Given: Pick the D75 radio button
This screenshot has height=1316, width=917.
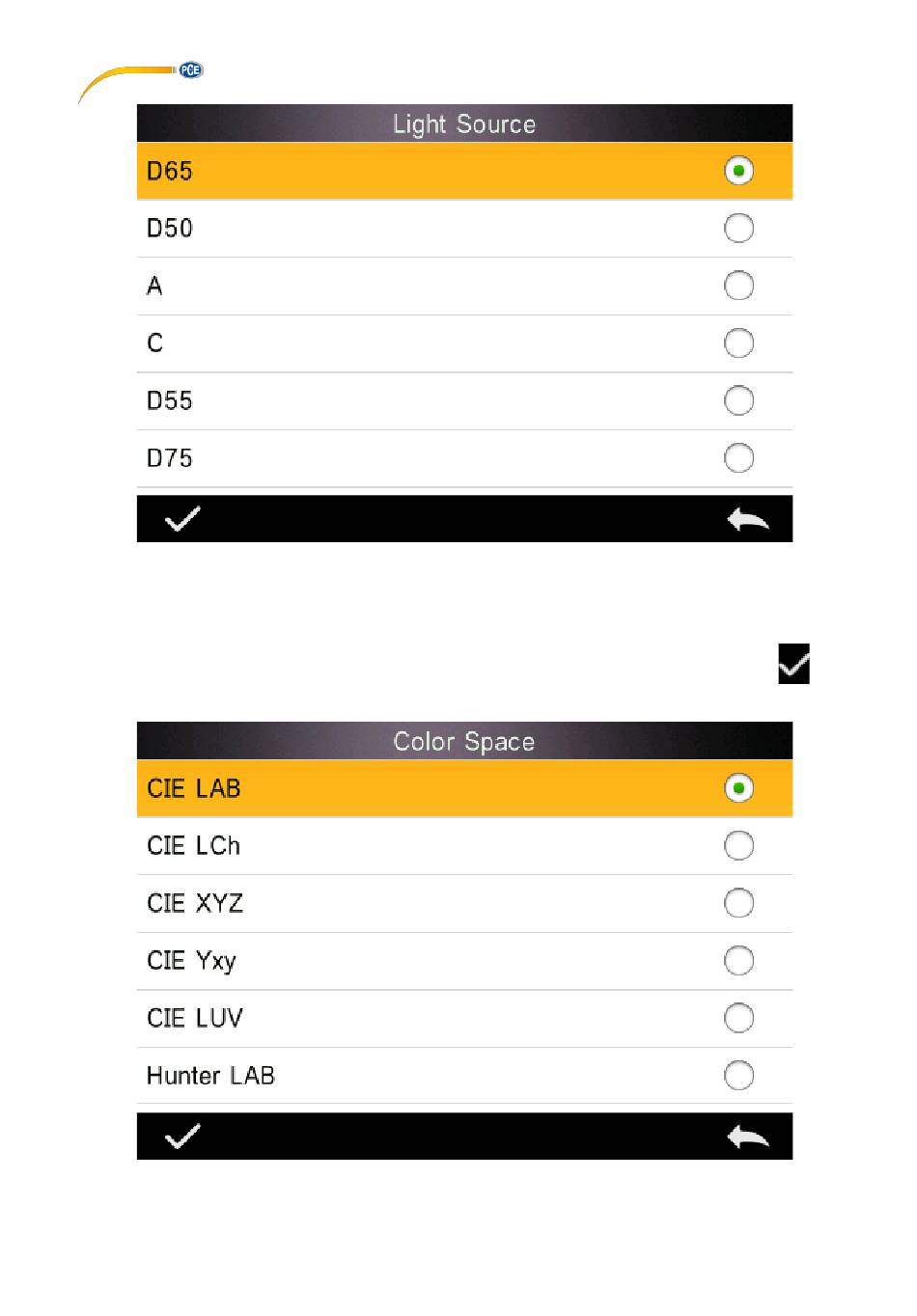Looking at the screenshot, I should click(738, 458).
